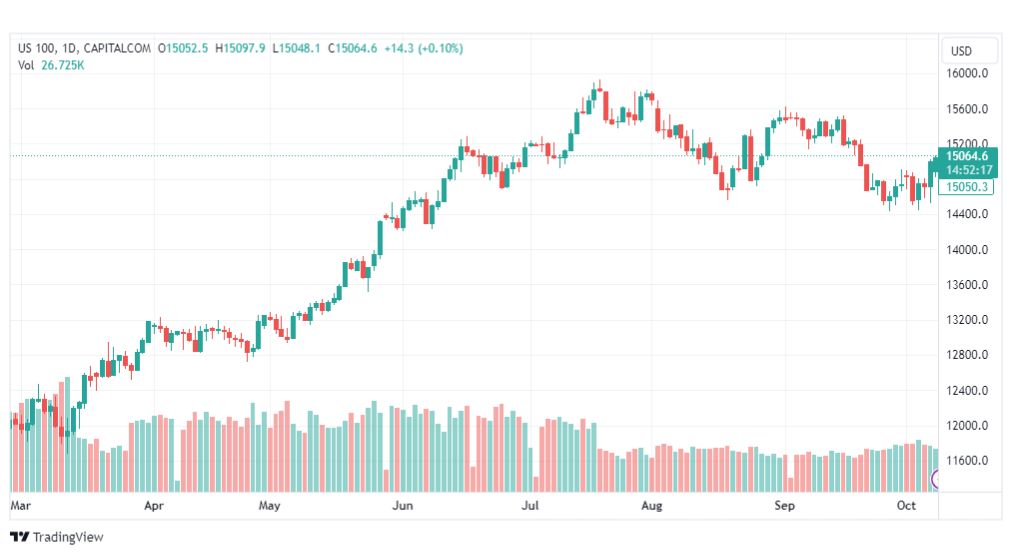Click the 12800.0 price scale label
1012x555 pixels.
pyautogui.click(x=967, y=355)
